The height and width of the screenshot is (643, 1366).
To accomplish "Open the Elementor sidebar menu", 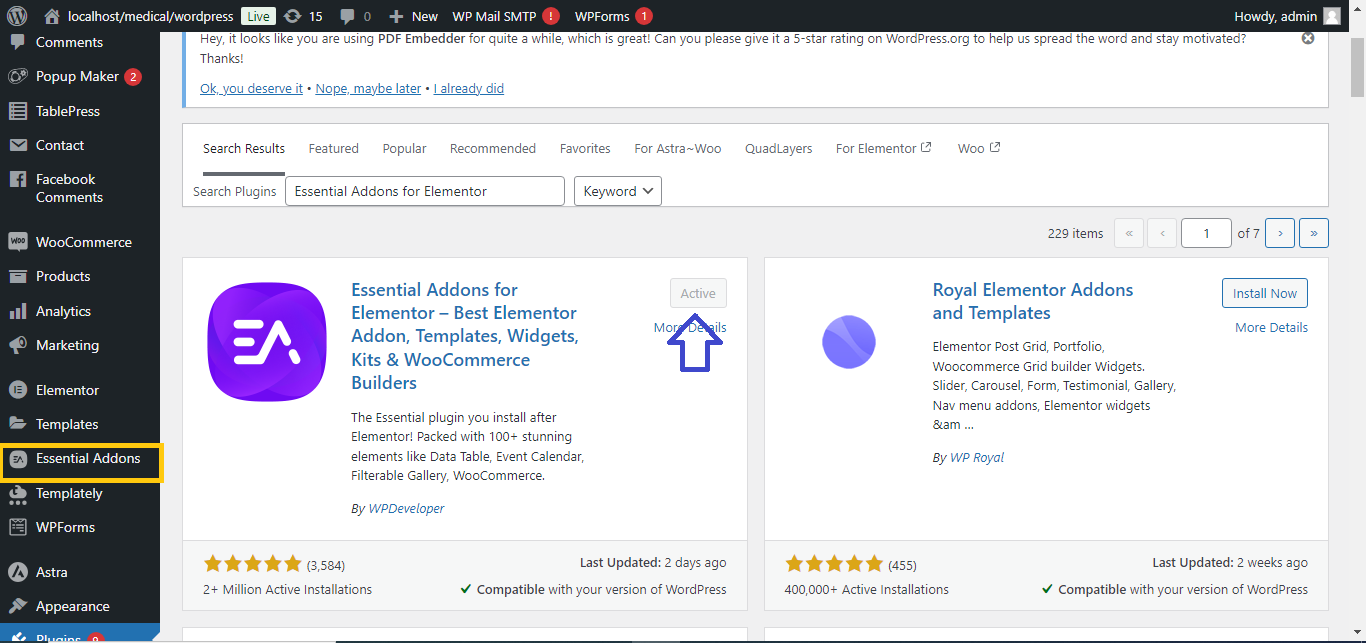I will (67, 390).
